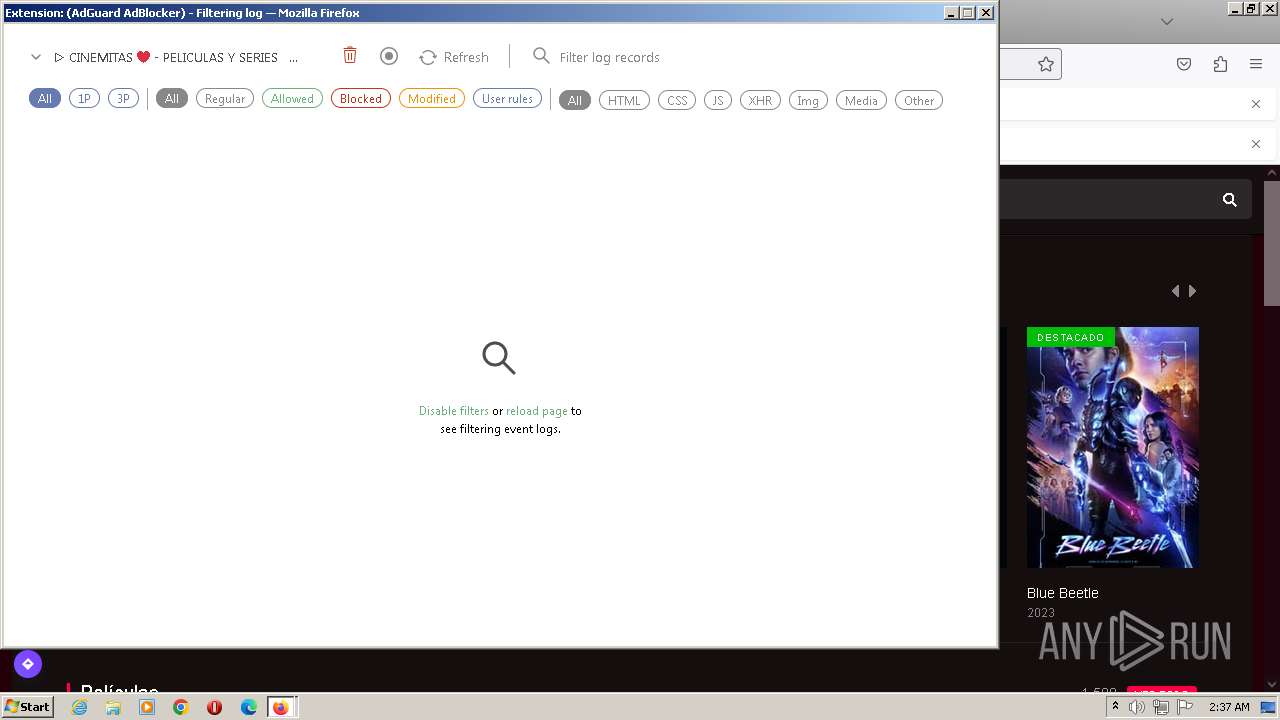The image size is (1280, 720).
Task: Open the Blue Beetle title link
Action: pyautogui.click(x=1062, y=593)
